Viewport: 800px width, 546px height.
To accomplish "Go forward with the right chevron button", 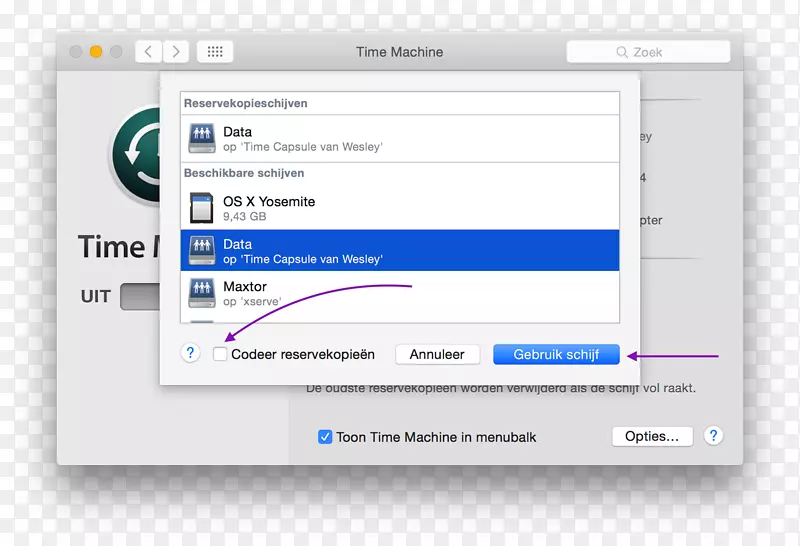I will [x=176, y=52].
